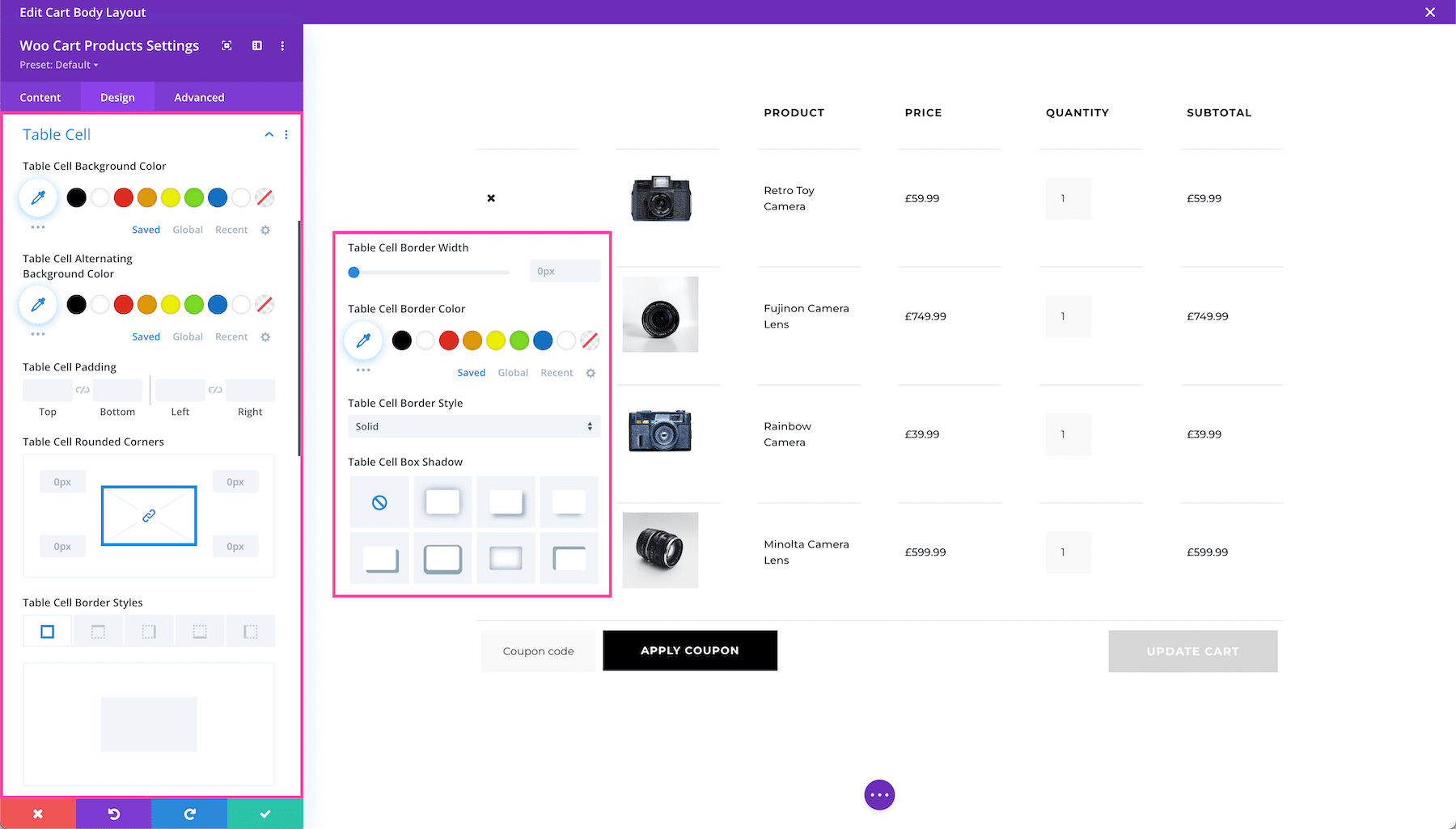The height and width of the screenshot is (829, 1456).
Task: Open Saved colors for Table Cell Border Color
Action: (472, 372)
